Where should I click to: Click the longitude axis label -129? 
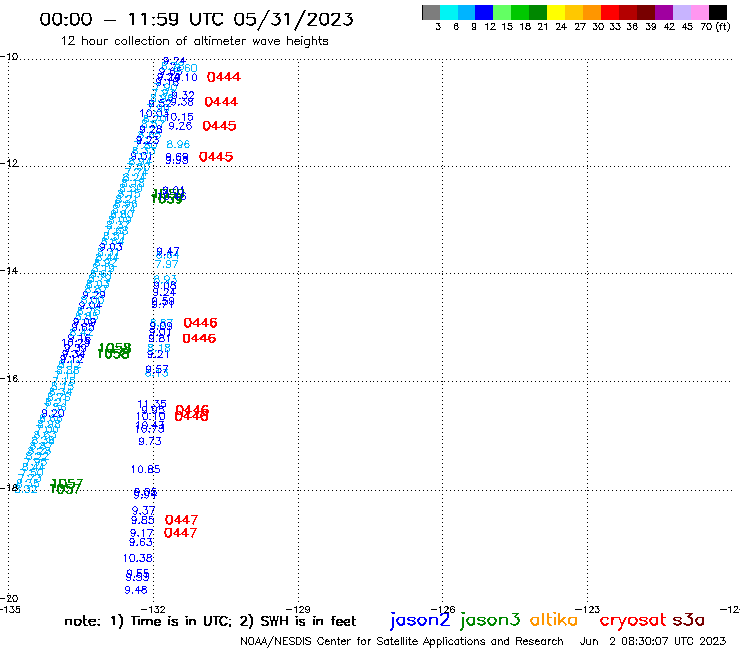coord(298,609)
